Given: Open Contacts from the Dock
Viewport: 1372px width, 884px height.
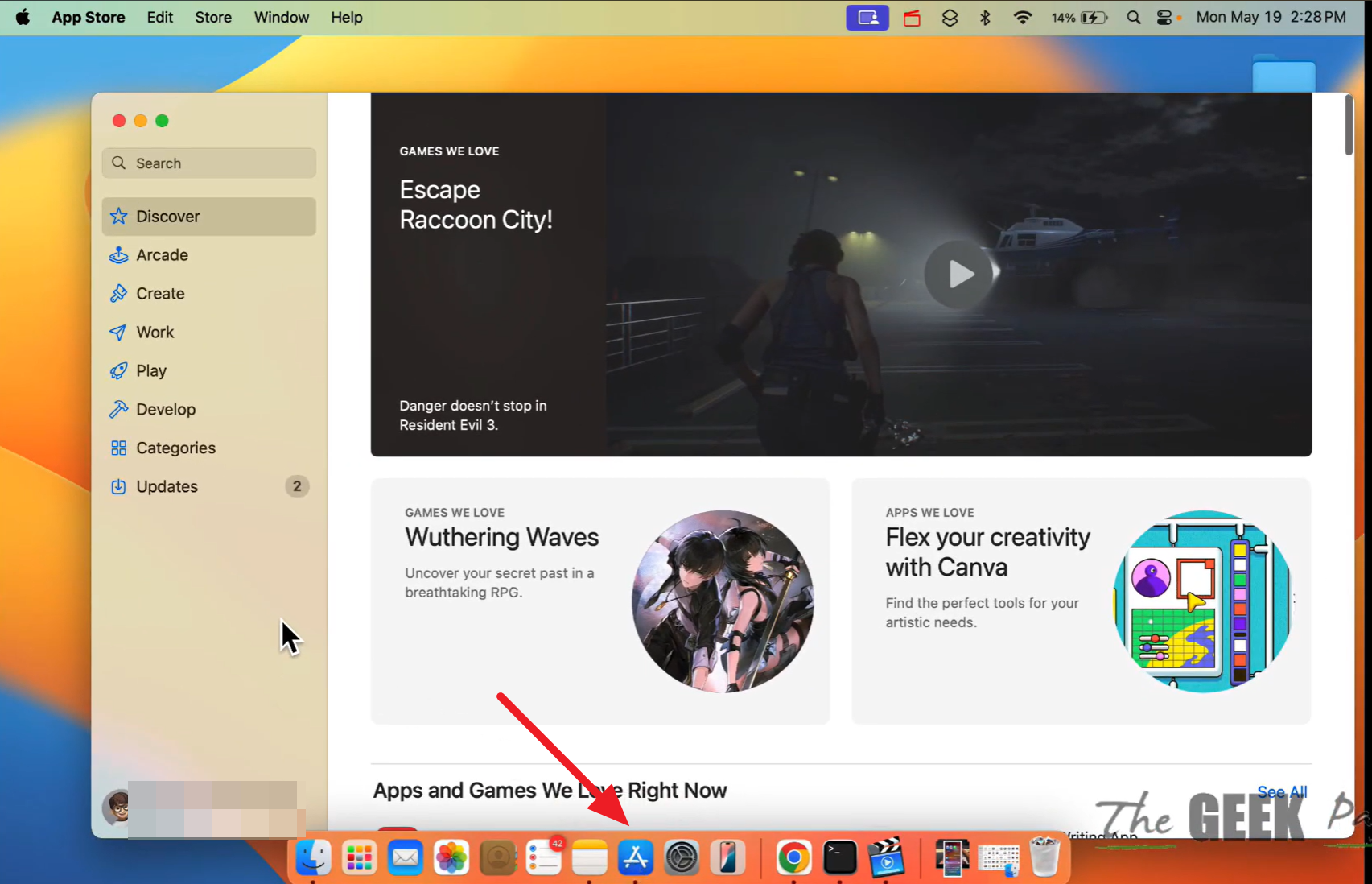Looking at the screenshot, I should [x=498, y=858].
